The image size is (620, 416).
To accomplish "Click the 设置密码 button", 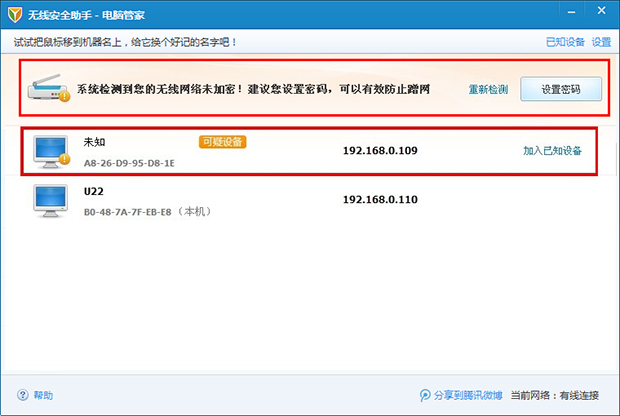I will coord(561,89).
